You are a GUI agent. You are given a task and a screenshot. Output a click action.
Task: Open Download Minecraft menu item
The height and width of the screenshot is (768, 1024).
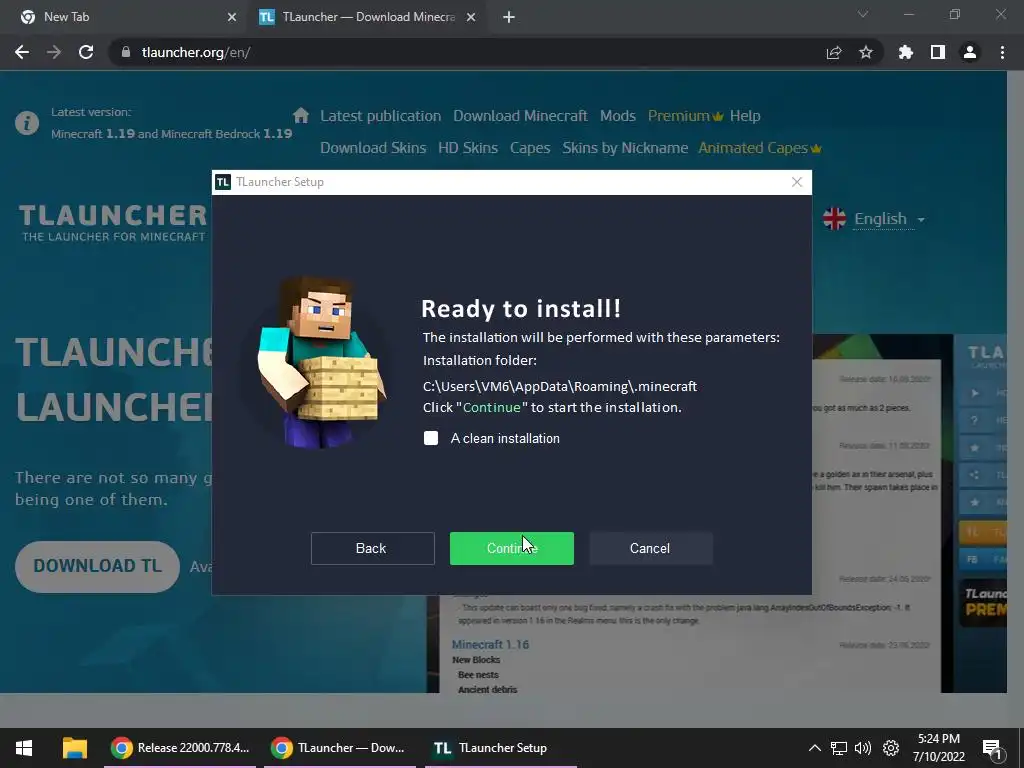point(520,116)
